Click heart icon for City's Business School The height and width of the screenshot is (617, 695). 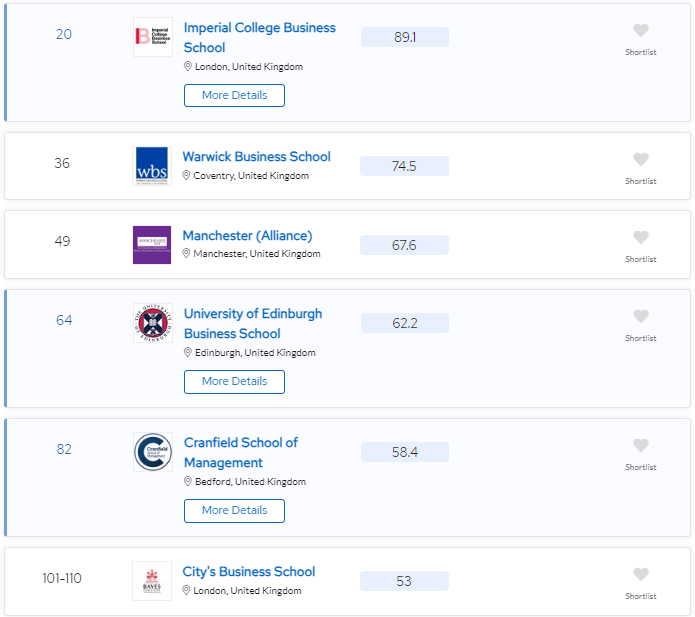pos(641,575)
